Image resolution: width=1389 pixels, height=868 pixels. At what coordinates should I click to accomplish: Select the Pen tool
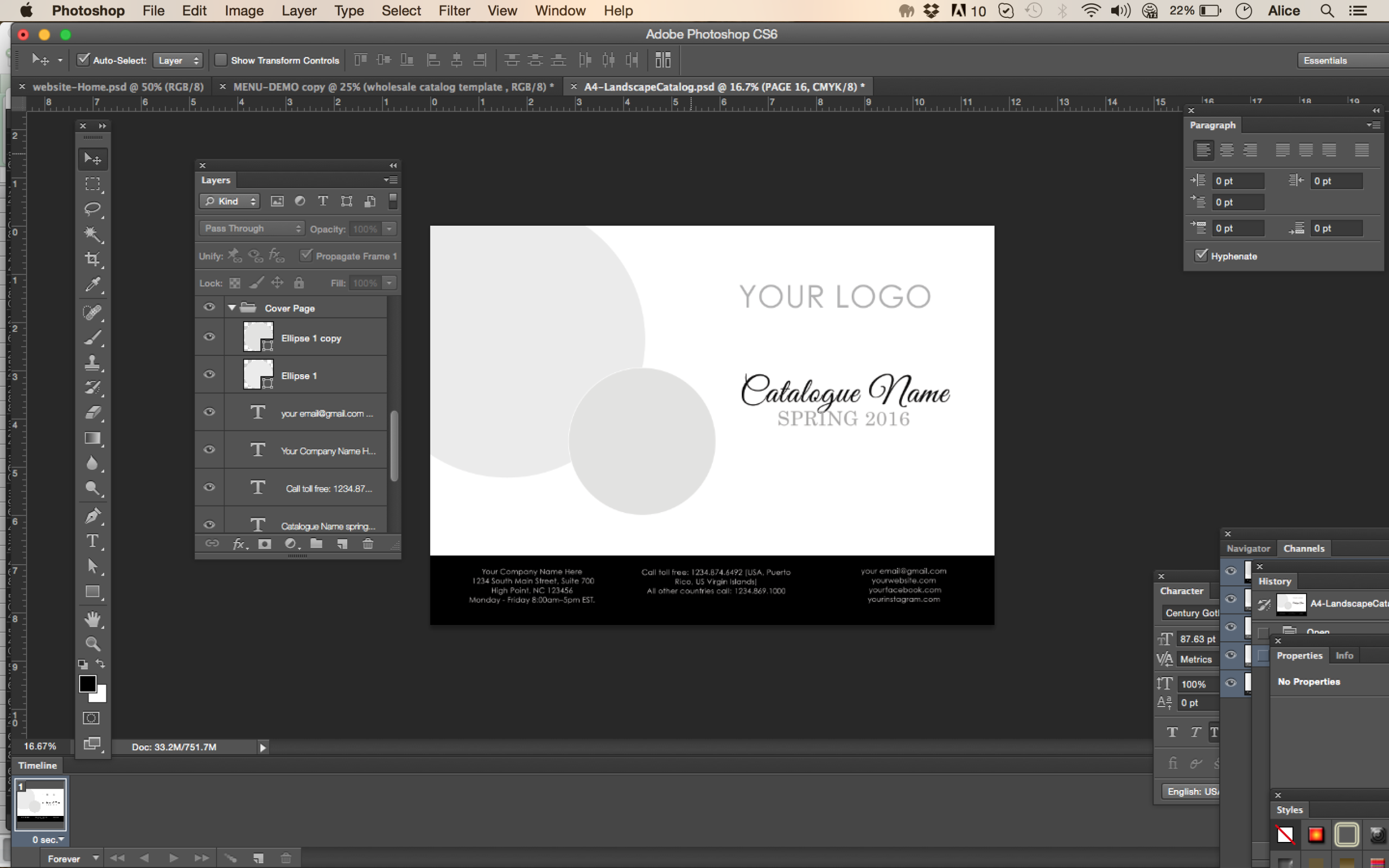click(x=92, y=515)
